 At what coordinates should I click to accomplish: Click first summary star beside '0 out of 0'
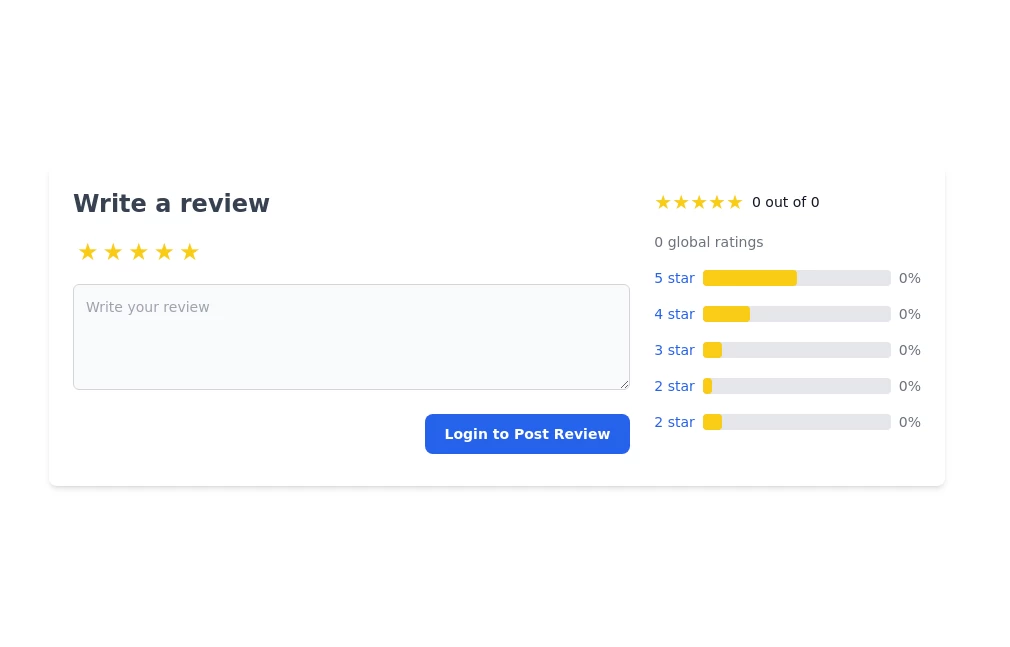pyautogui.click(x=663, y=202)
